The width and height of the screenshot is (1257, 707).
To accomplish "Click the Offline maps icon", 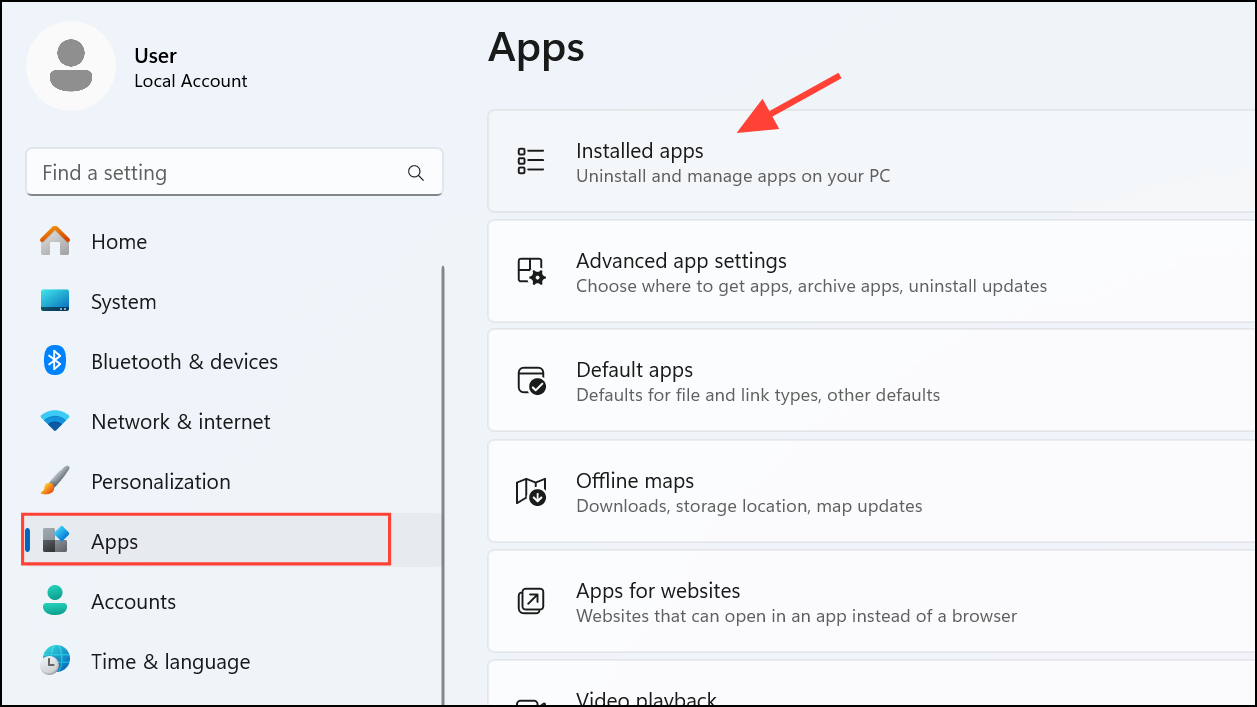I will pos(531,491).
